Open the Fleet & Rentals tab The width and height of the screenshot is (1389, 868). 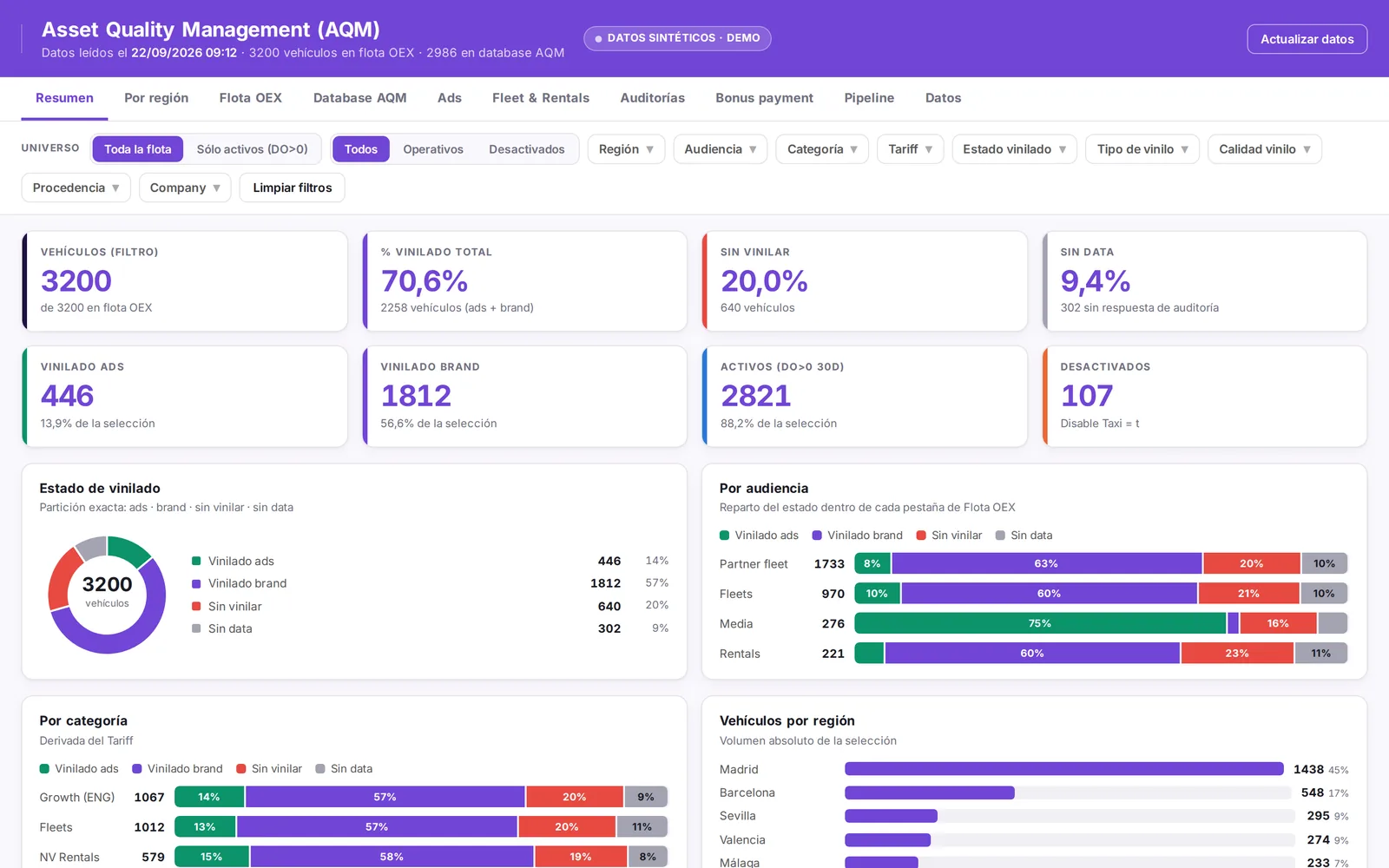(540, 98)
